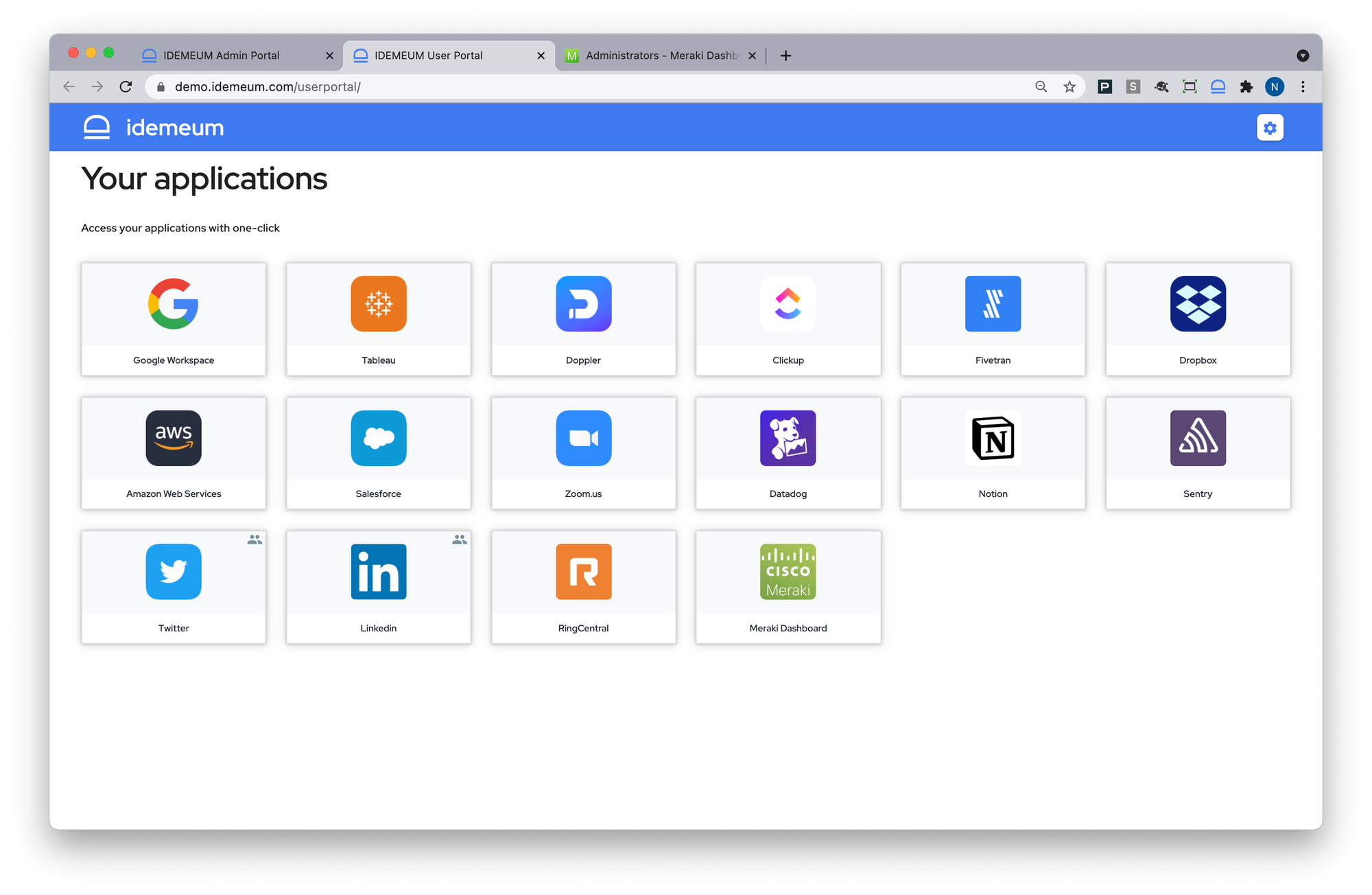The width and height of the screenshot is (1372, 895).
Task: Click the Google Workspace label
Action: point(174,360)
